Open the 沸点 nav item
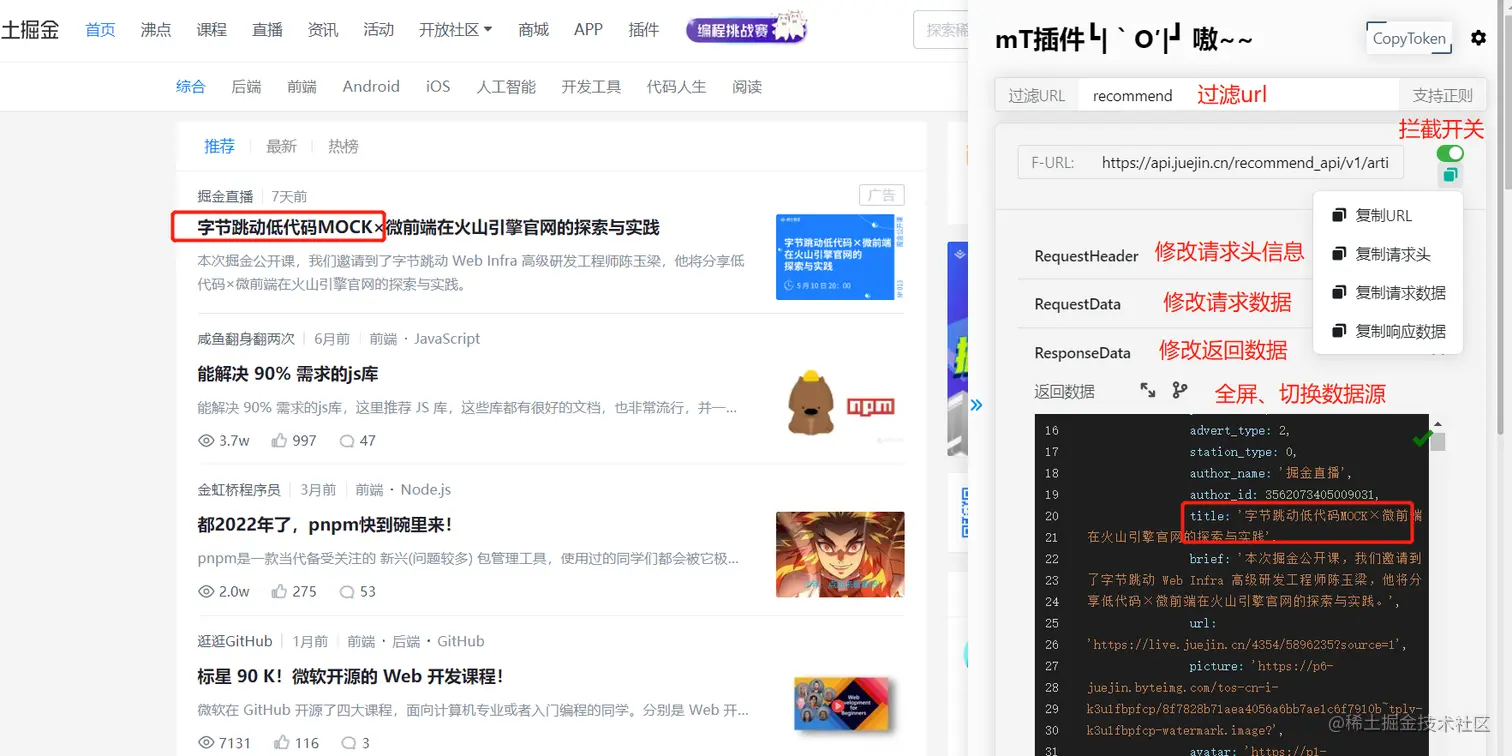The width and height of the screenshot is (1512, 756). [x=156, y=29]
